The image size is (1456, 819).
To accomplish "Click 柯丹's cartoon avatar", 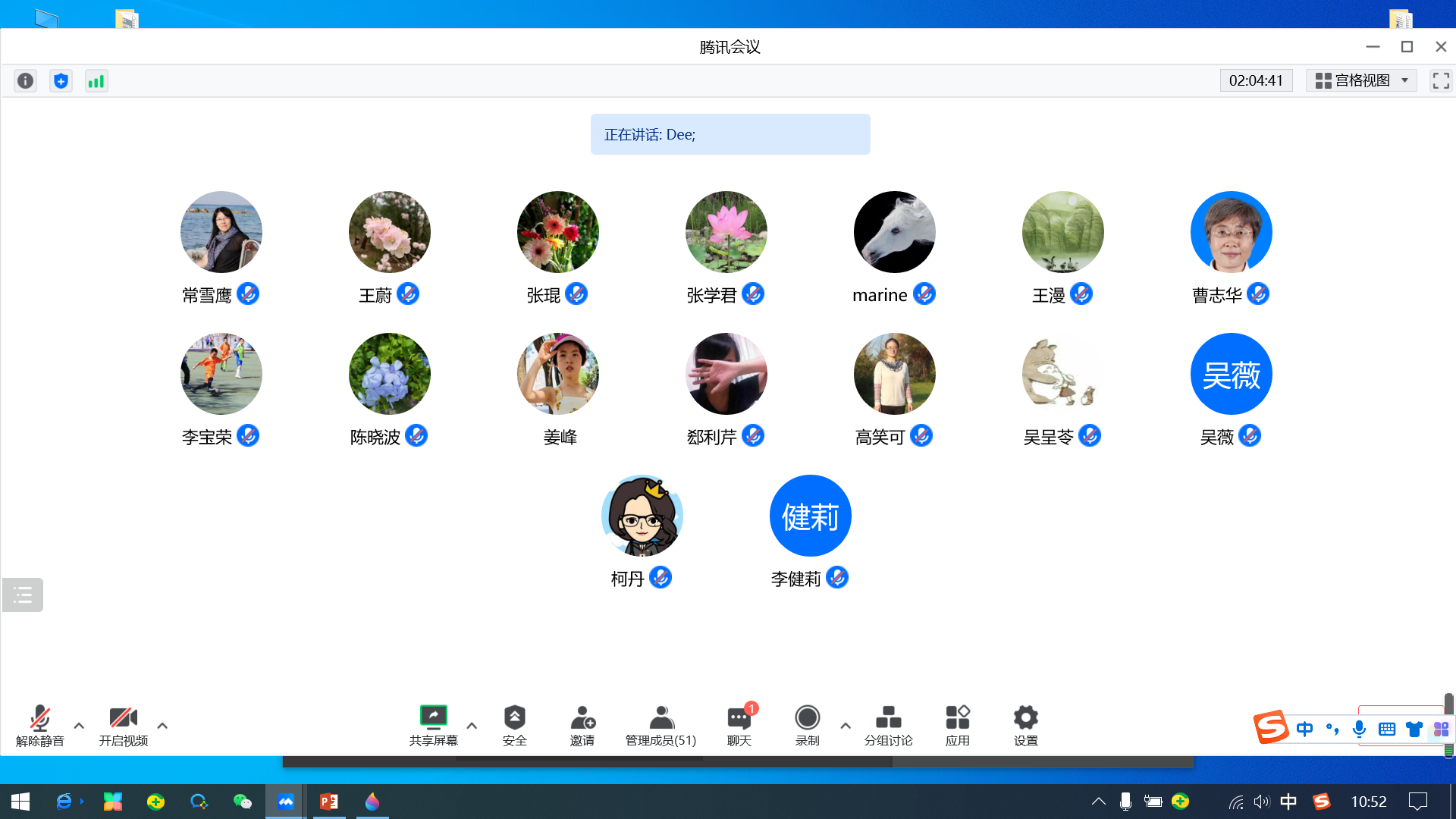I will coord(642,516).
